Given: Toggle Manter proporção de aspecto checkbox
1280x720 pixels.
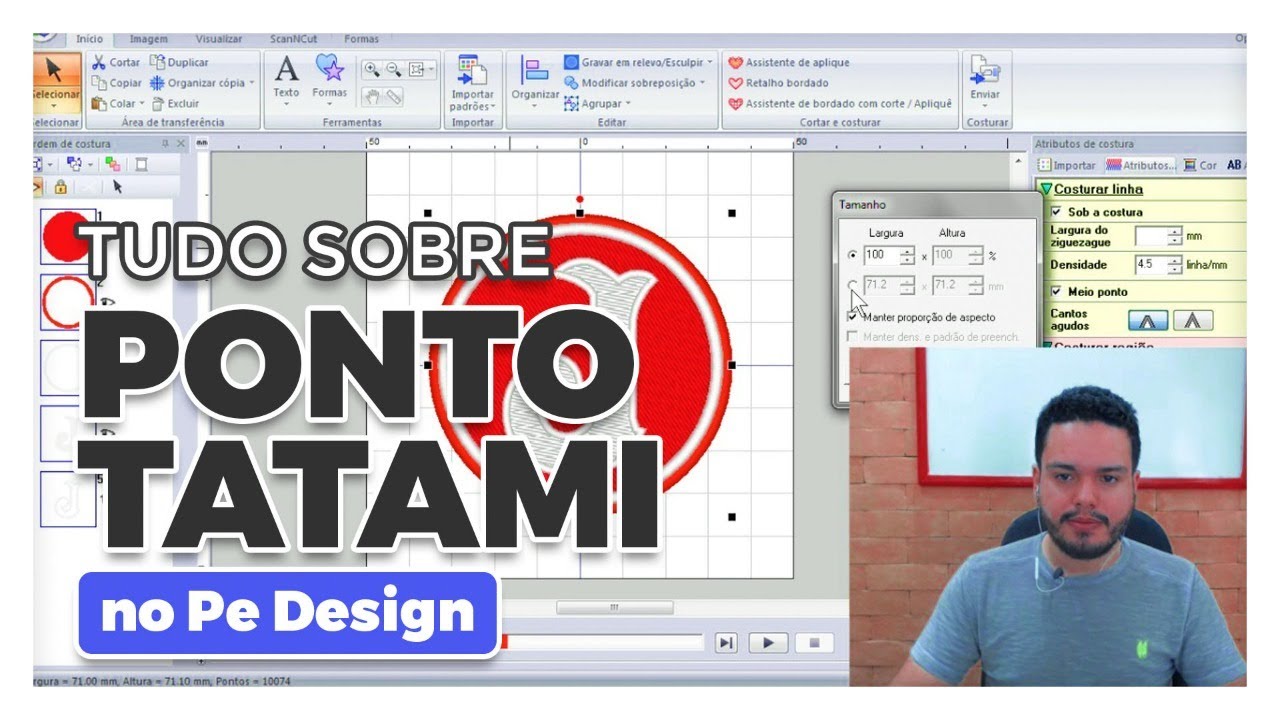Looking at the screenshot, I should (852, 316).
